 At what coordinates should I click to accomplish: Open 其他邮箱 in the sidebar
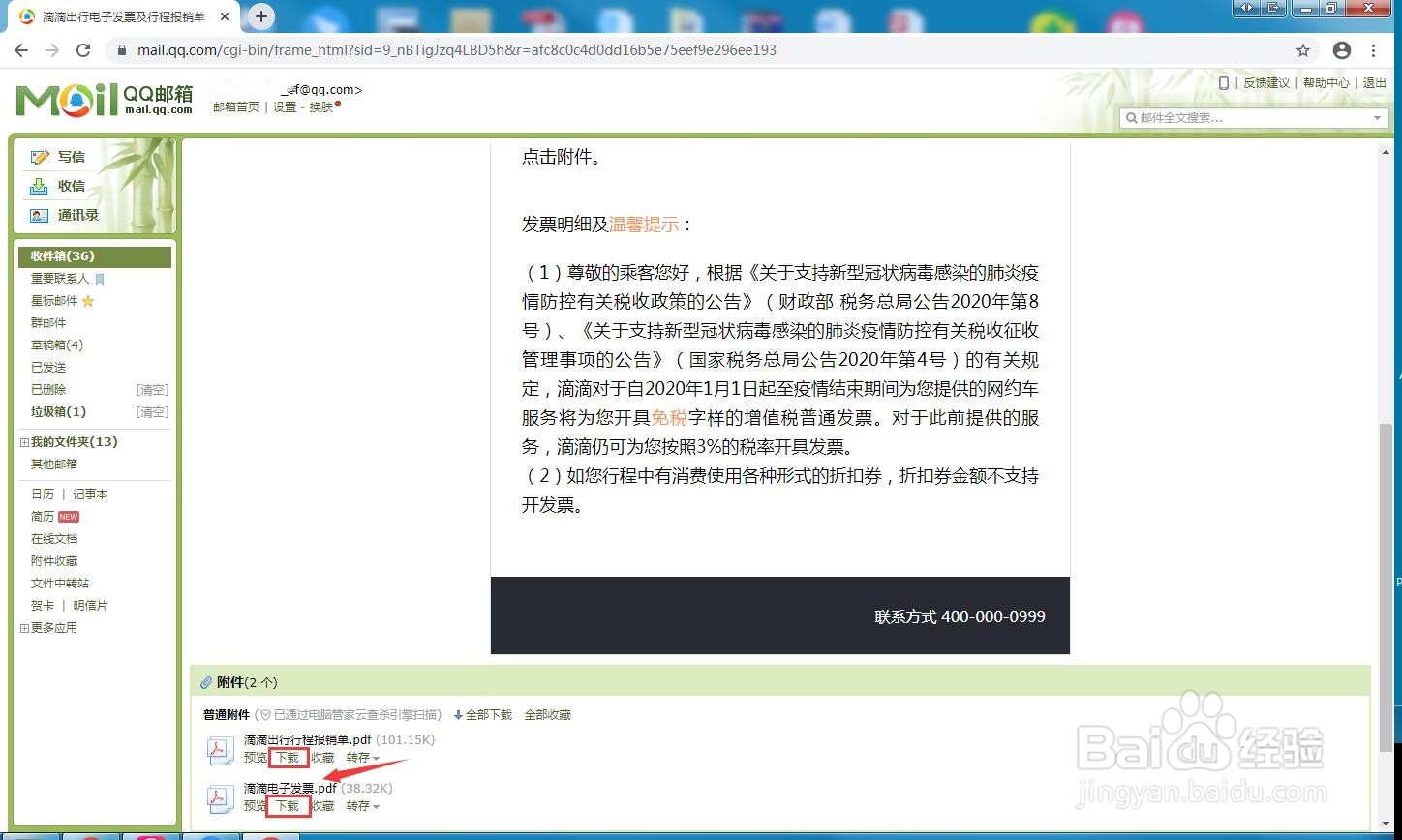54,465
